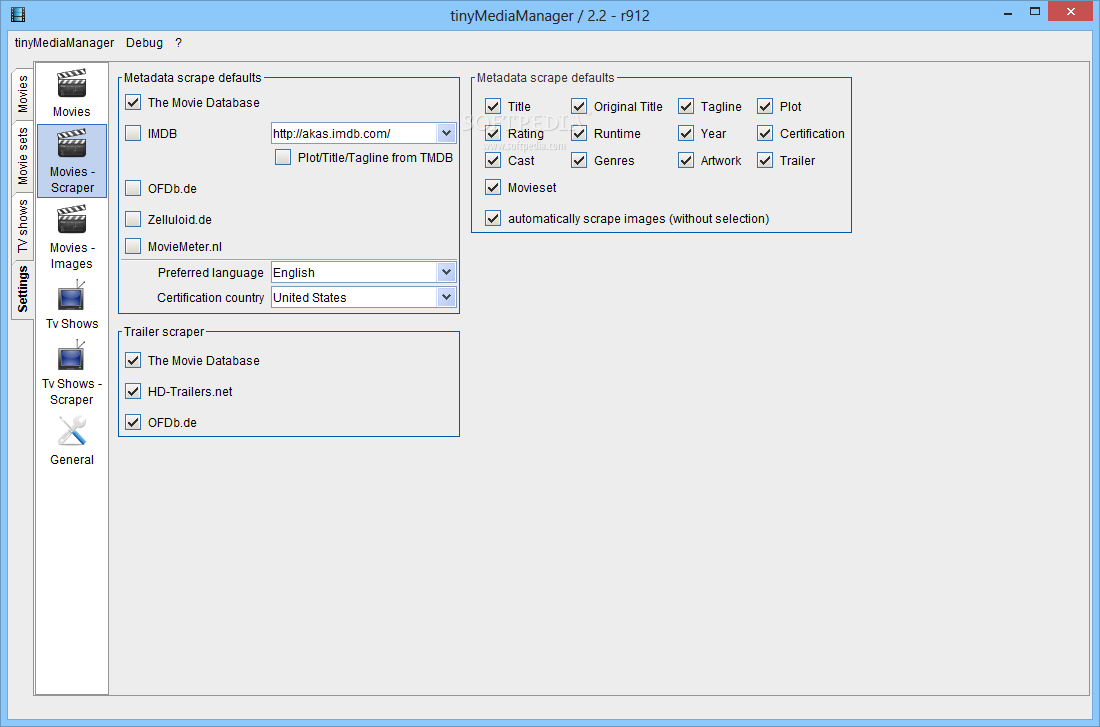Image resolution: width=1100 pixels, height=727 pixels.
Task: Close the tinyMediaManager window
Action: point(1071,11)
